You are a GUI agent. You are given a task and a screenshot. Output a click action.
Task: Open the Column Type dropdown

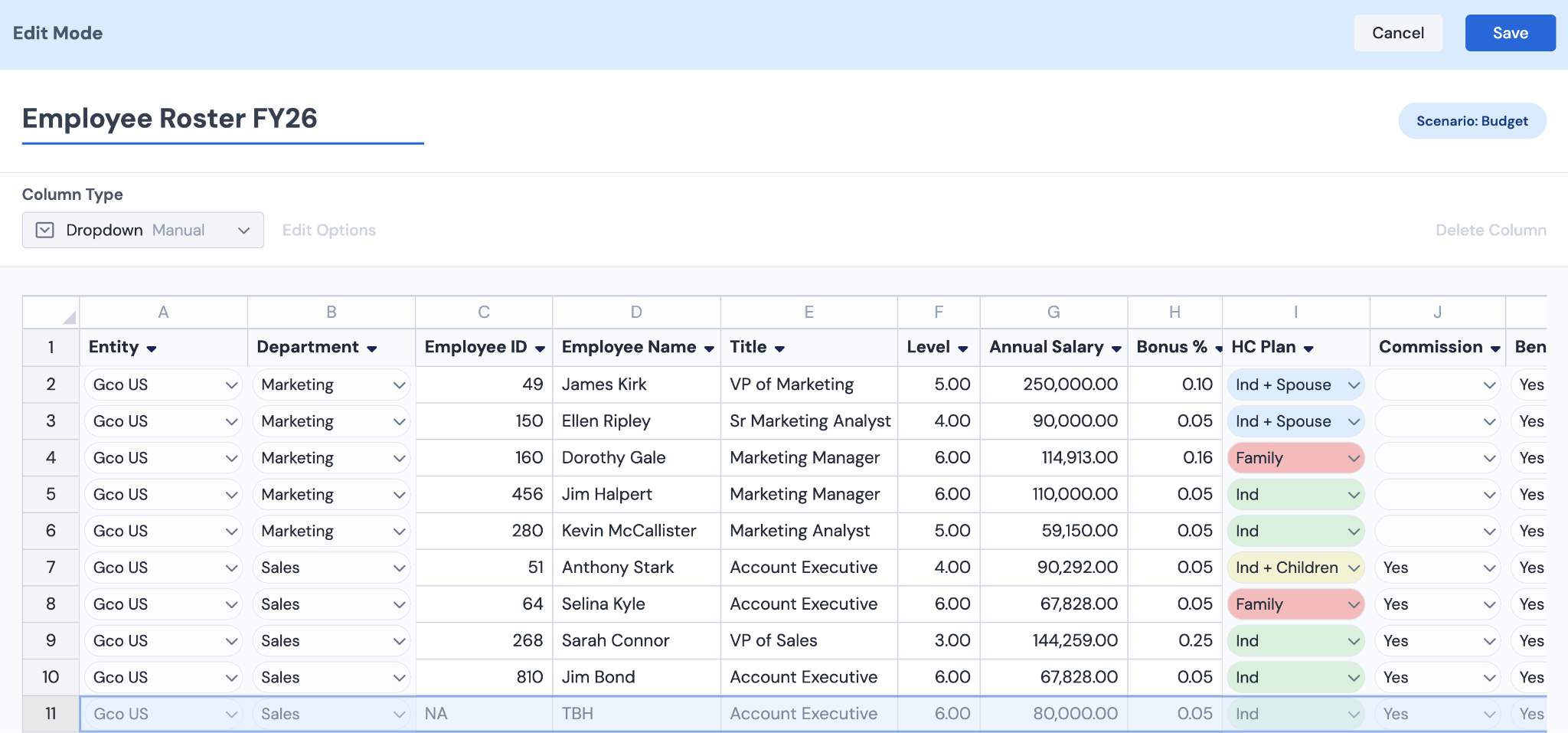point(143,230)
